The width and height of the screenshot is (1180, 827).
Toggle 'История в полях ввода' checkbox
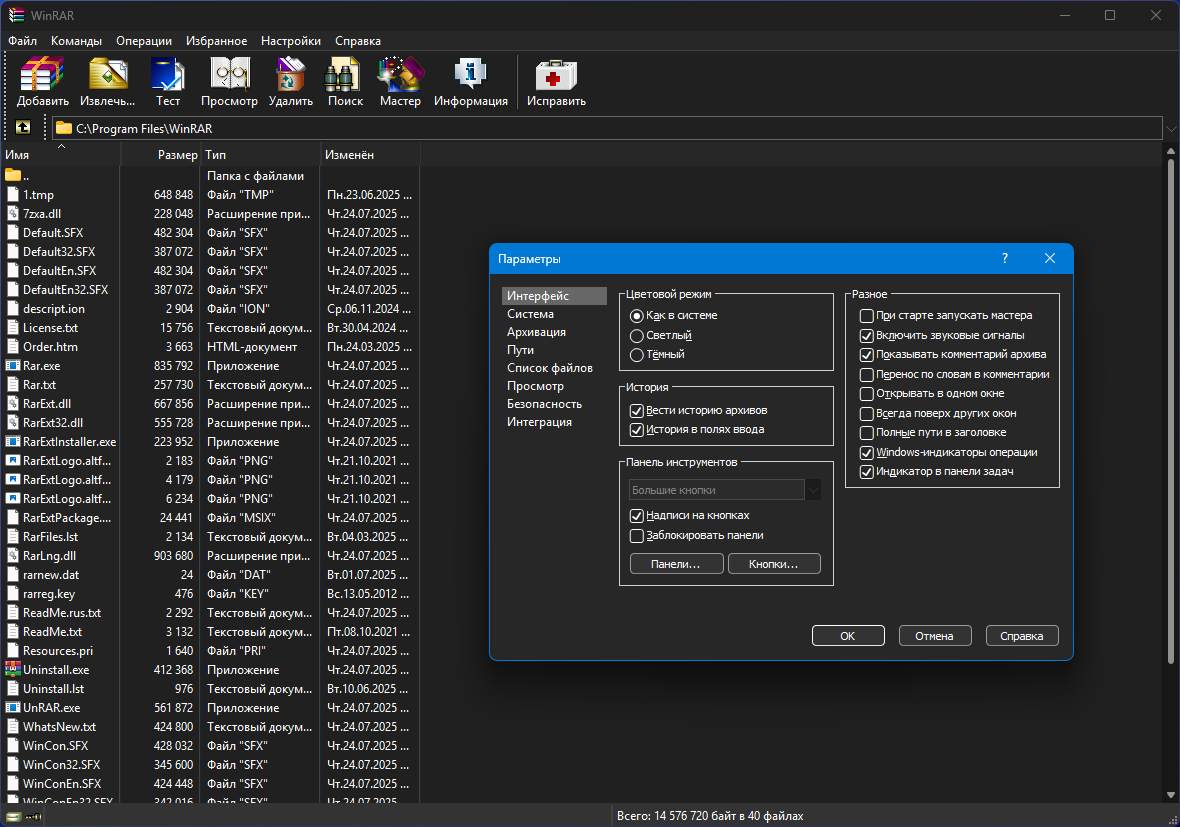[x=637, y=430]
